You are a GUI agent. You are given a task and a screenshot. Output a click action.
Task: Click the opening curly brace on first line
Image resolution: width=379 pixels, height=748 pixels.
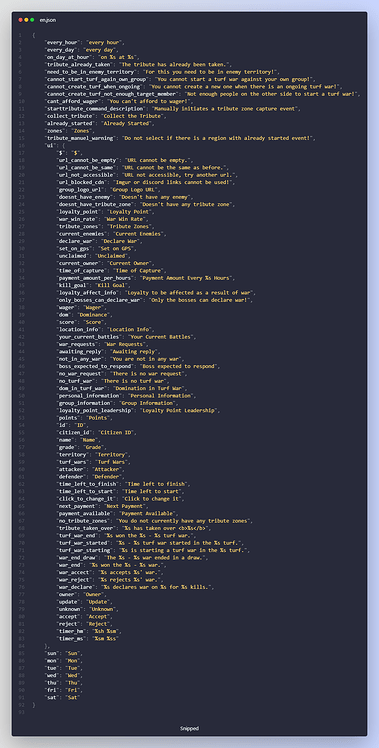coord(33,35)
